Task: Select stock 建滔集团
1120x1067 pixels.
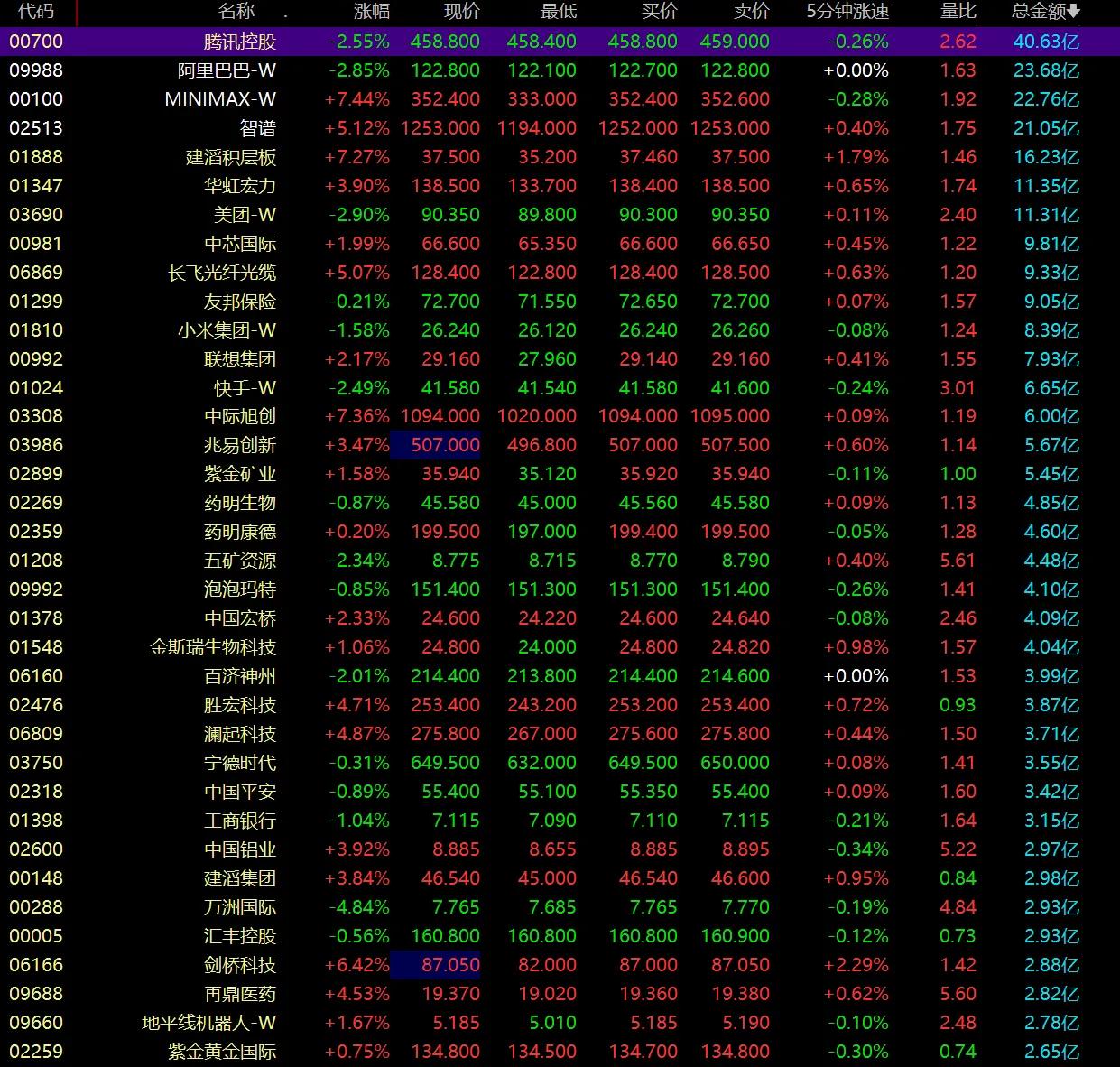Action: [x=240, y=878]
